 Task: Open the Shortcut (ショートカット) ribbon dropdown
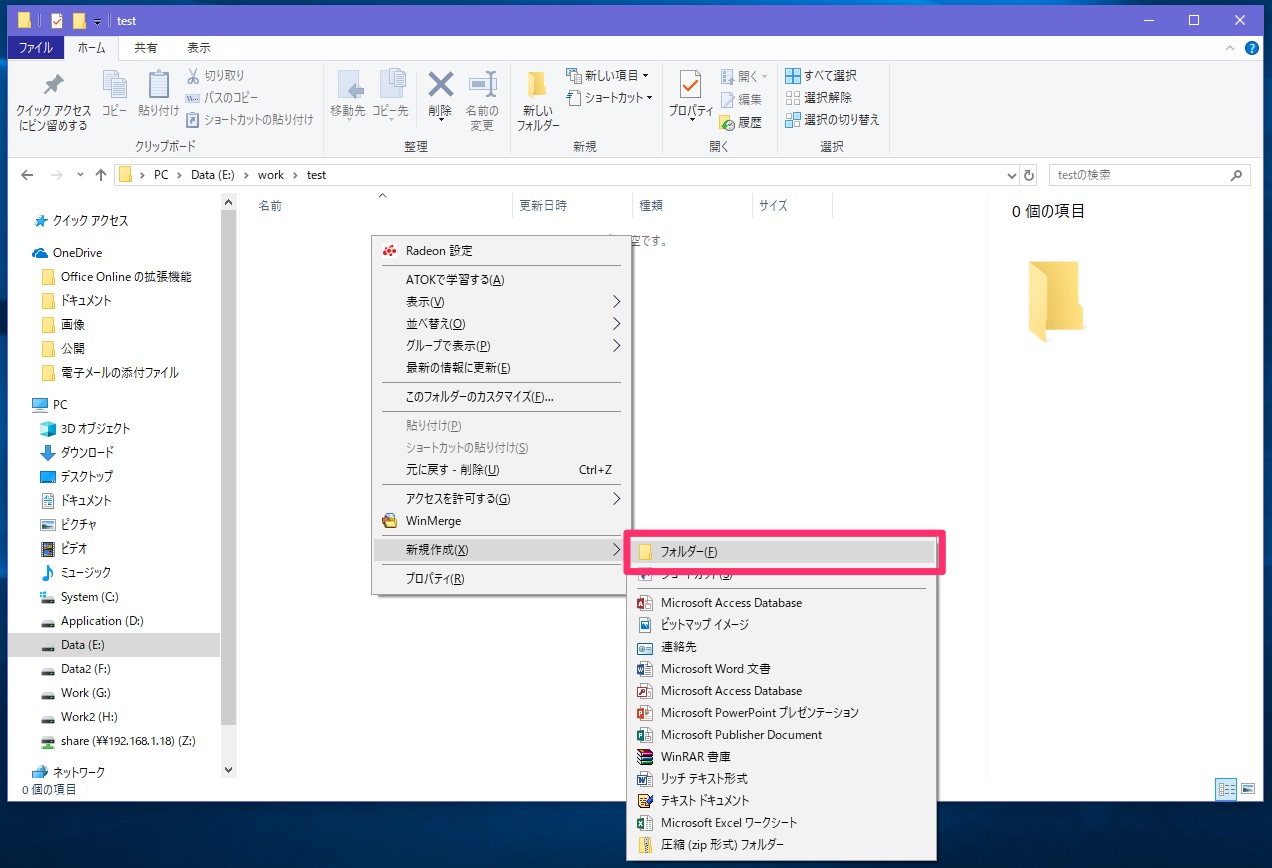coord(610,97)
